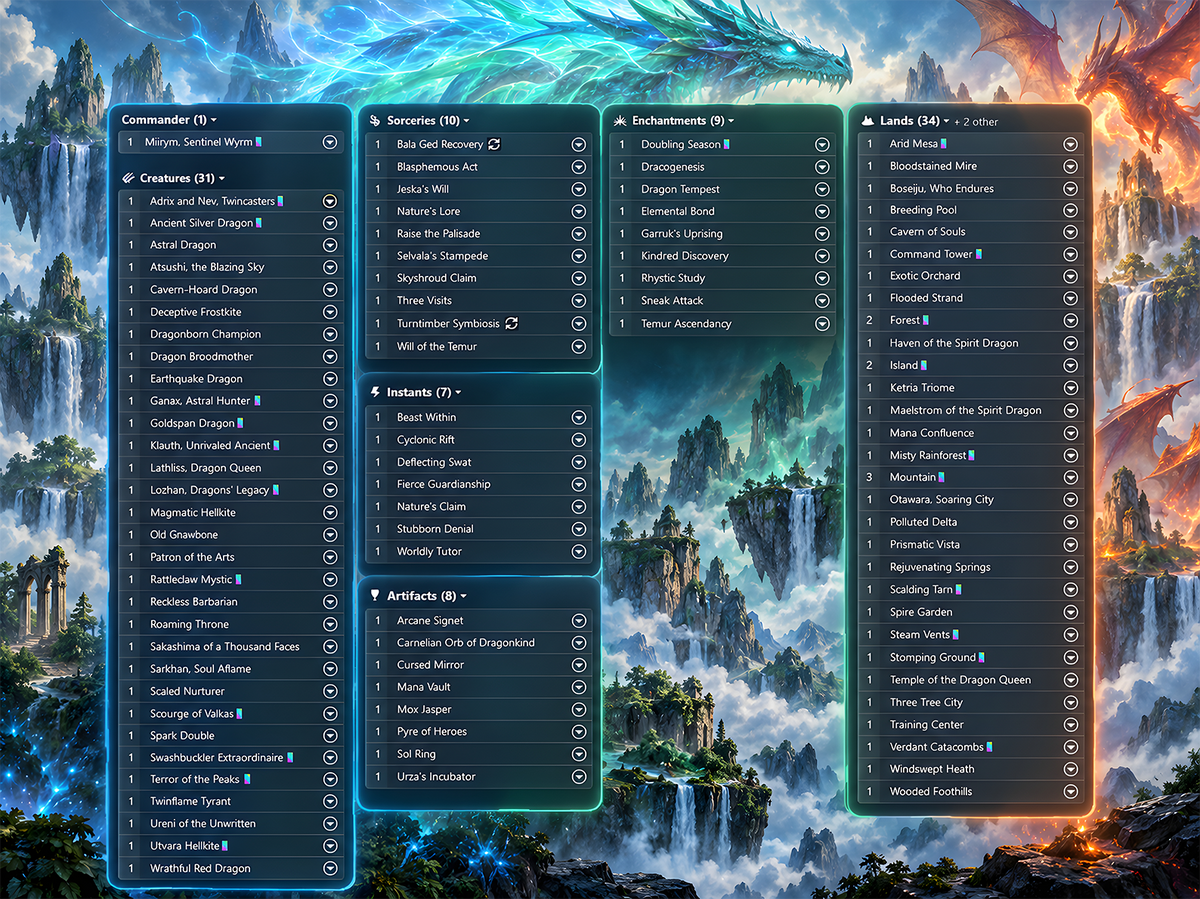Open options circle for Sol Ring
The image size is (1200, 899).
[x=578, y=755]
